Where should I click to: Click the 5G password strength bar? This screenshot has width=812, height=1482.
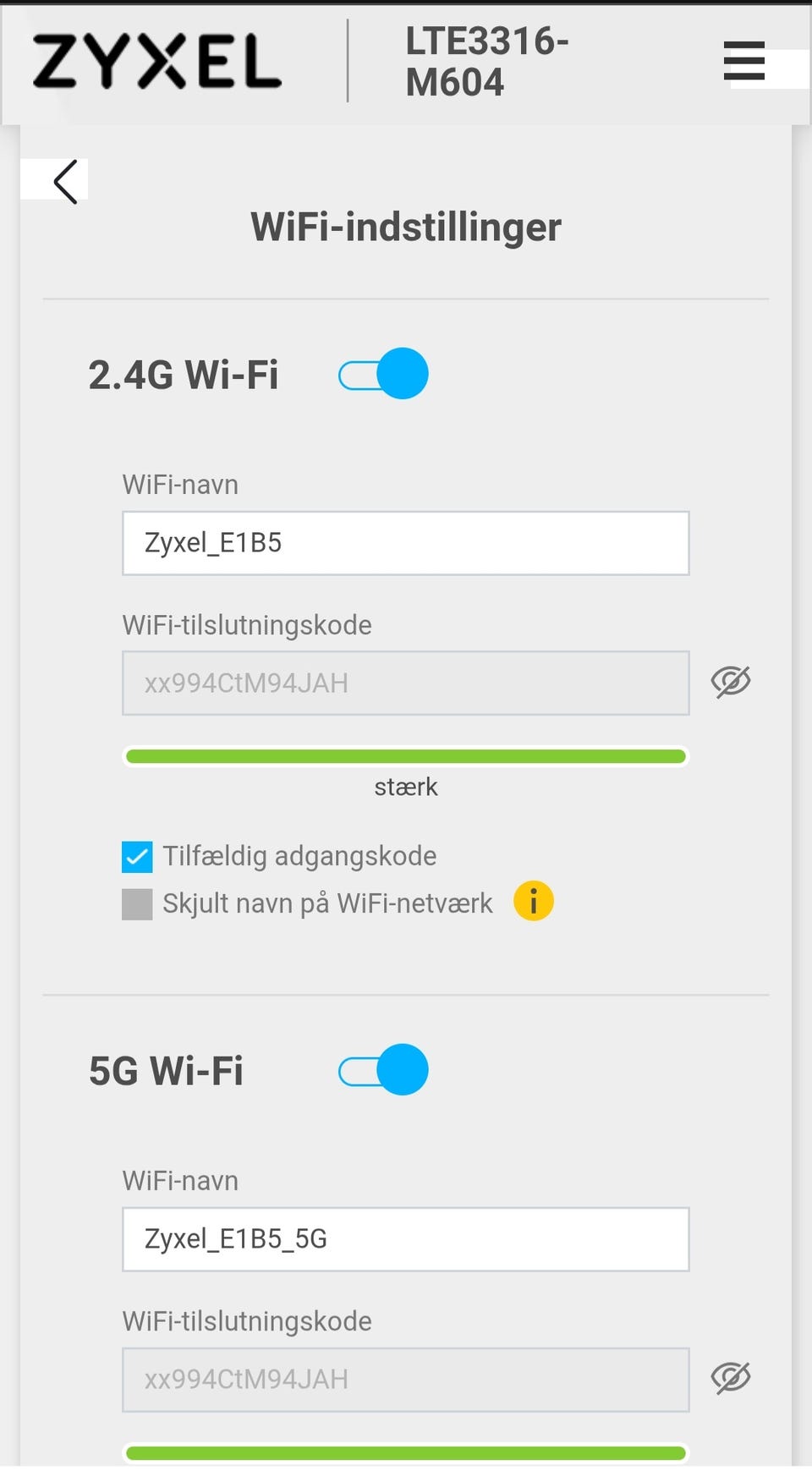406,1453
